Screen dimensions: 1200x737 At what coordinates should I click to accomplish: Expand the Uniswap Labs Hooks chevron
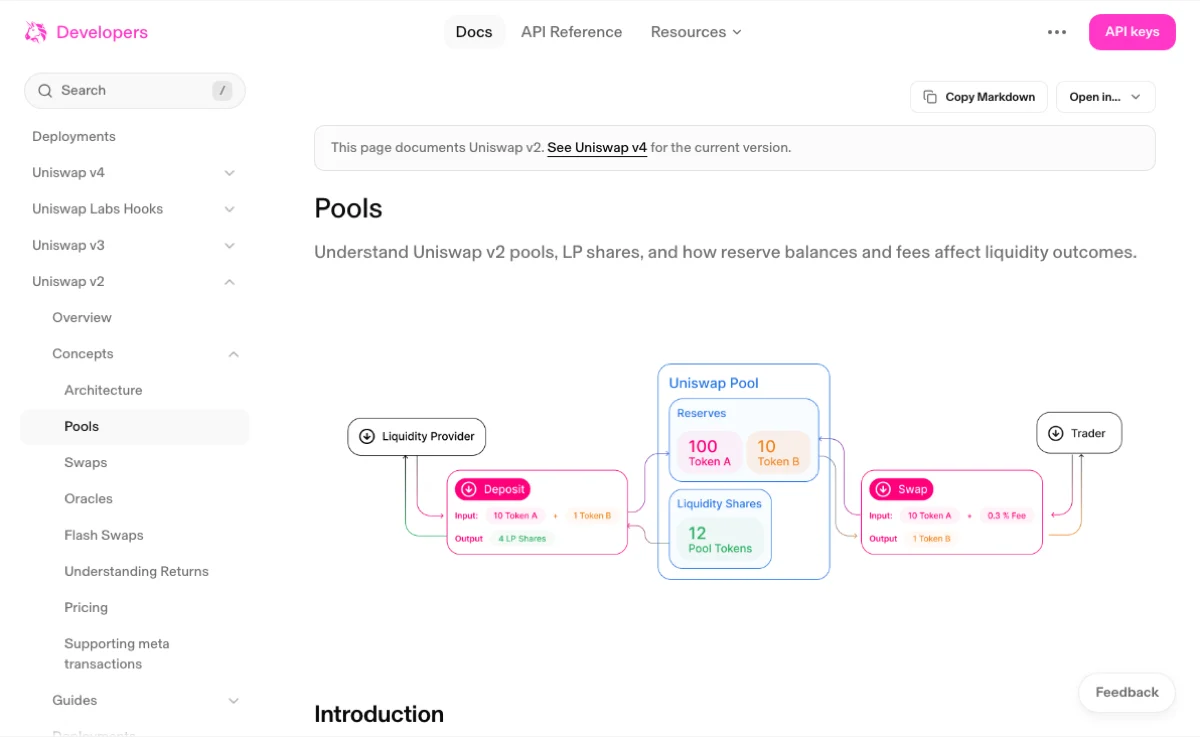[x=229, y=209]
